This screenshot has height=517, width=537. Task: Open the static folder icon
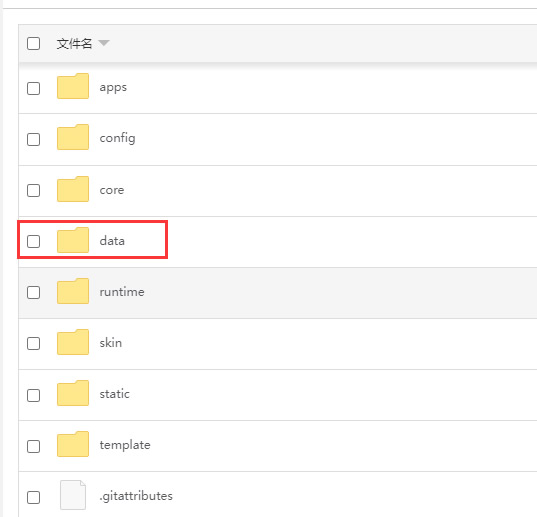pyautogui.click(x=73, y=393)
